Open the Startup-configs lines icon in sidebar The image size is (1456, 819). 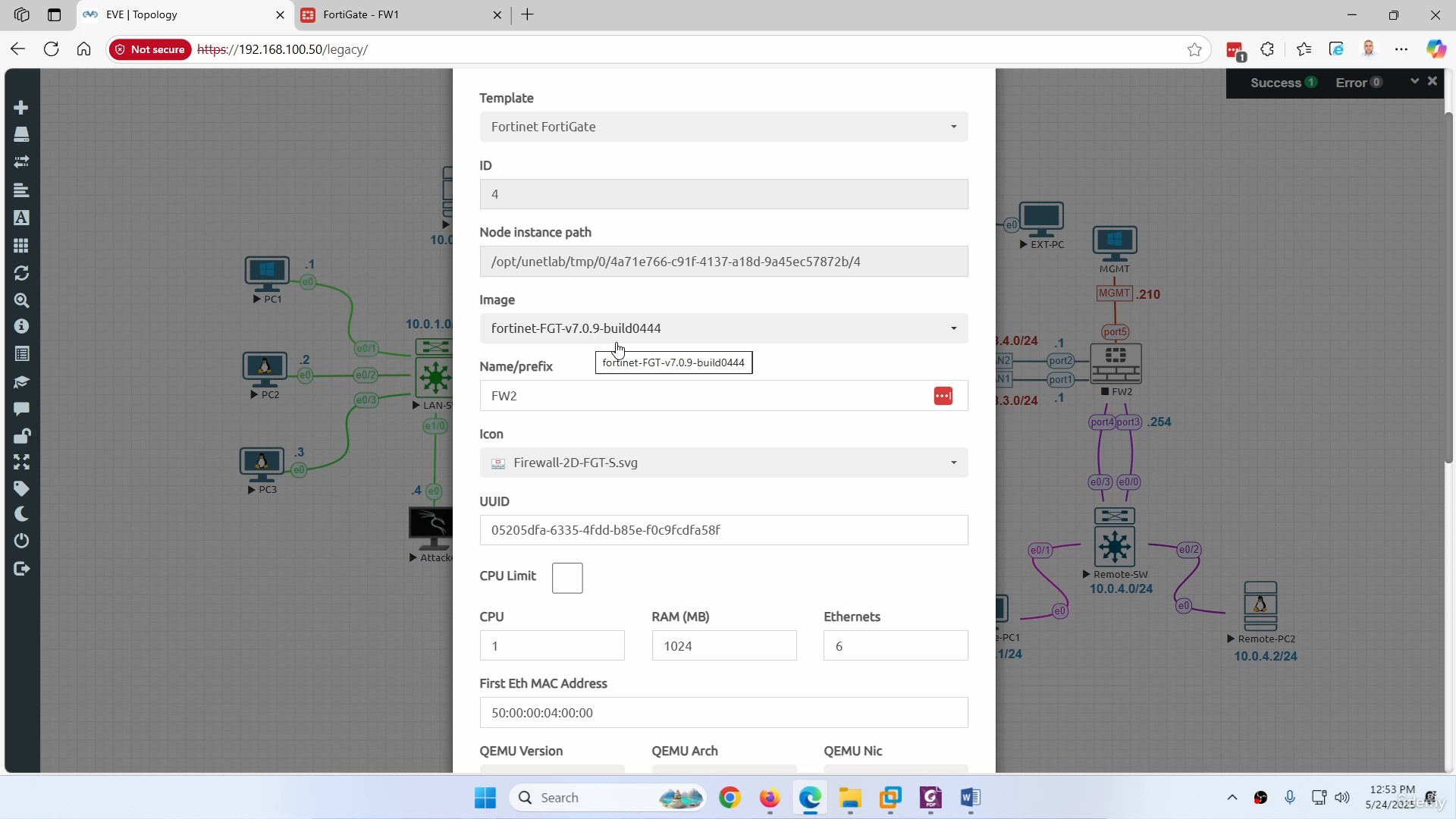pyautogui.click(x=21, y=190)
